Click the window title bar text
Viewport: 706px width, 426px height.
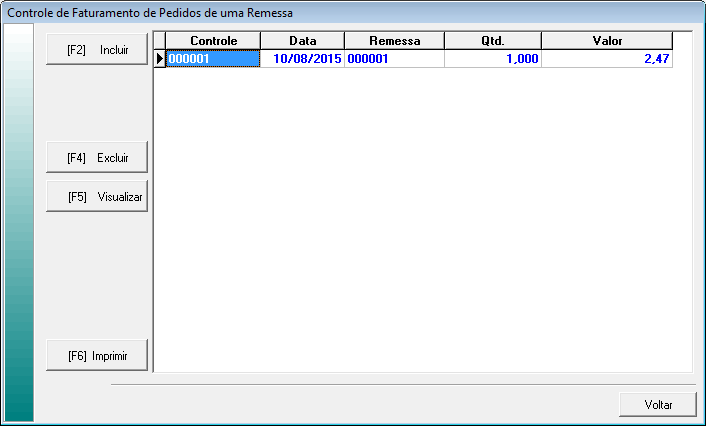(x=150, y=11)
